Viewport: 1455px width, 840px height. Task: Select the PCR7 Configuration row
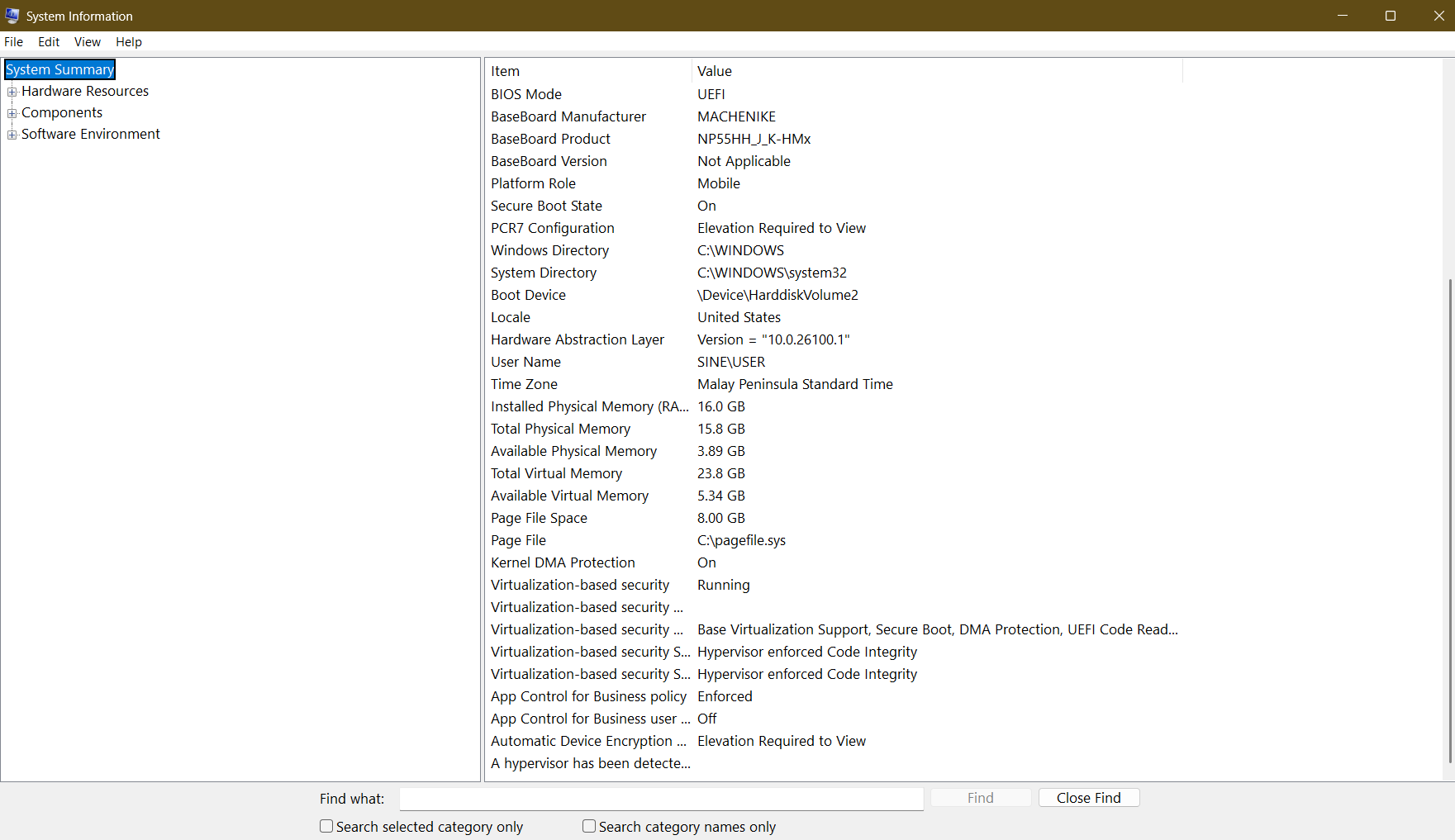834,228
